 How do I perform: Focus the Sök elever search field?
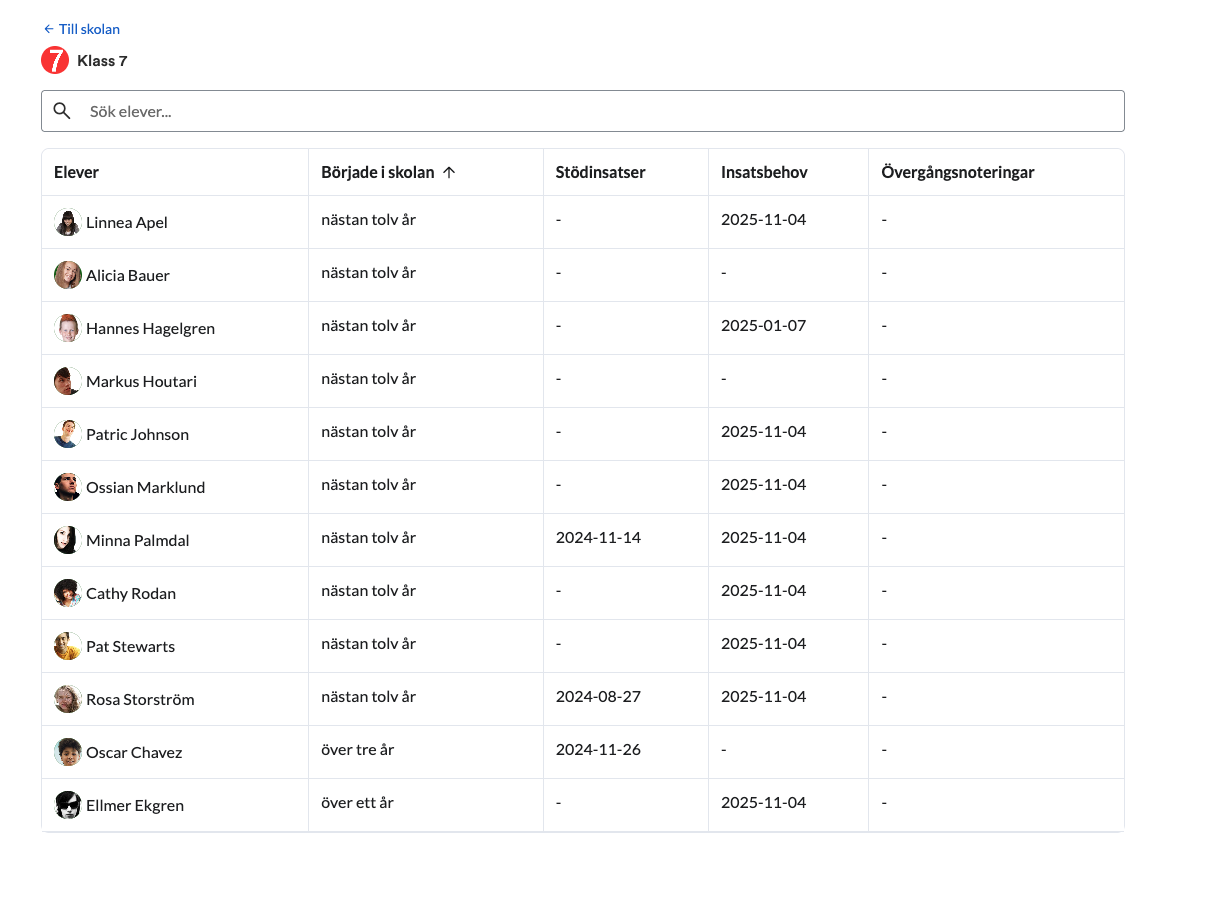point(600,111)
